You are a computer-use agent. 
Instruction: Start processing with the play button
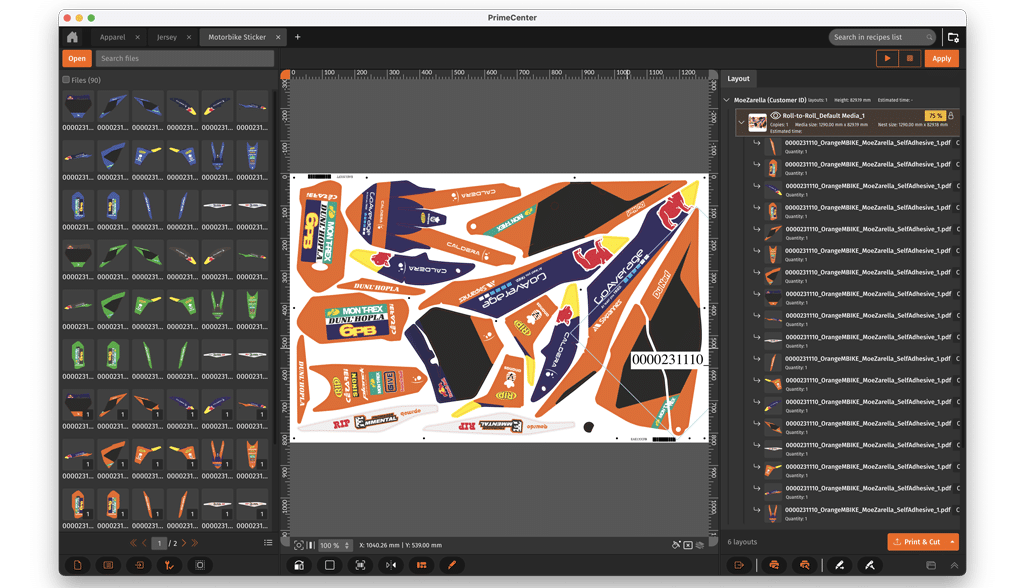click(887, 58)
